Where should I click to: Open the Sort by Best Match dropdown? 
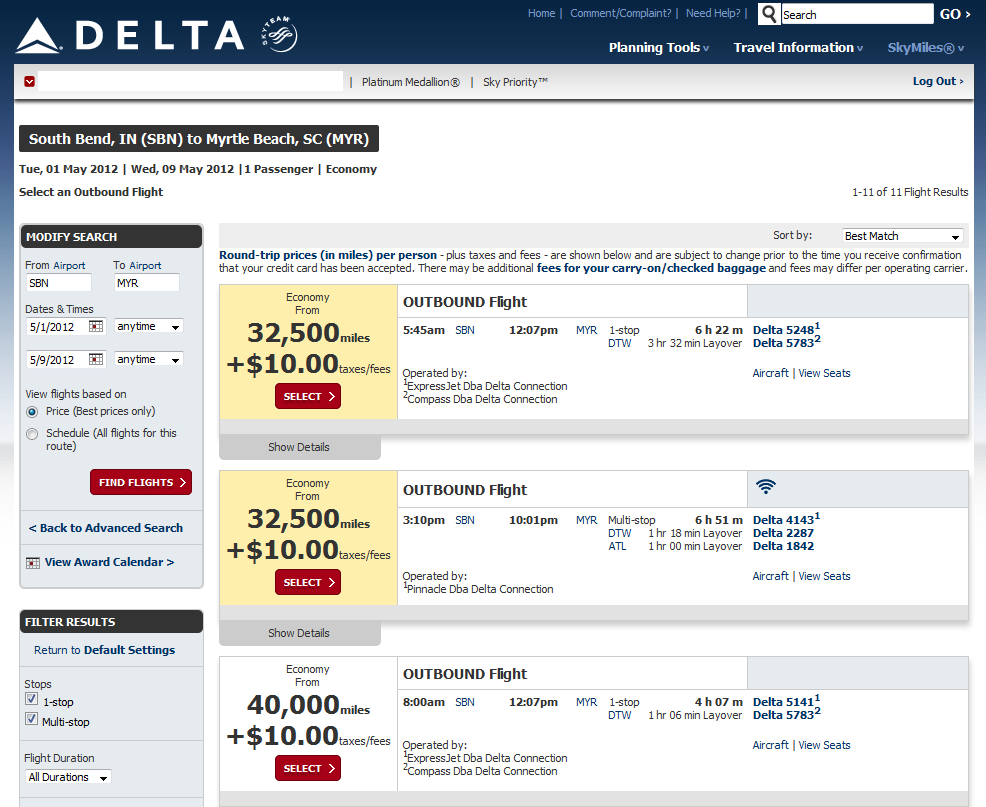coord(902,236)
